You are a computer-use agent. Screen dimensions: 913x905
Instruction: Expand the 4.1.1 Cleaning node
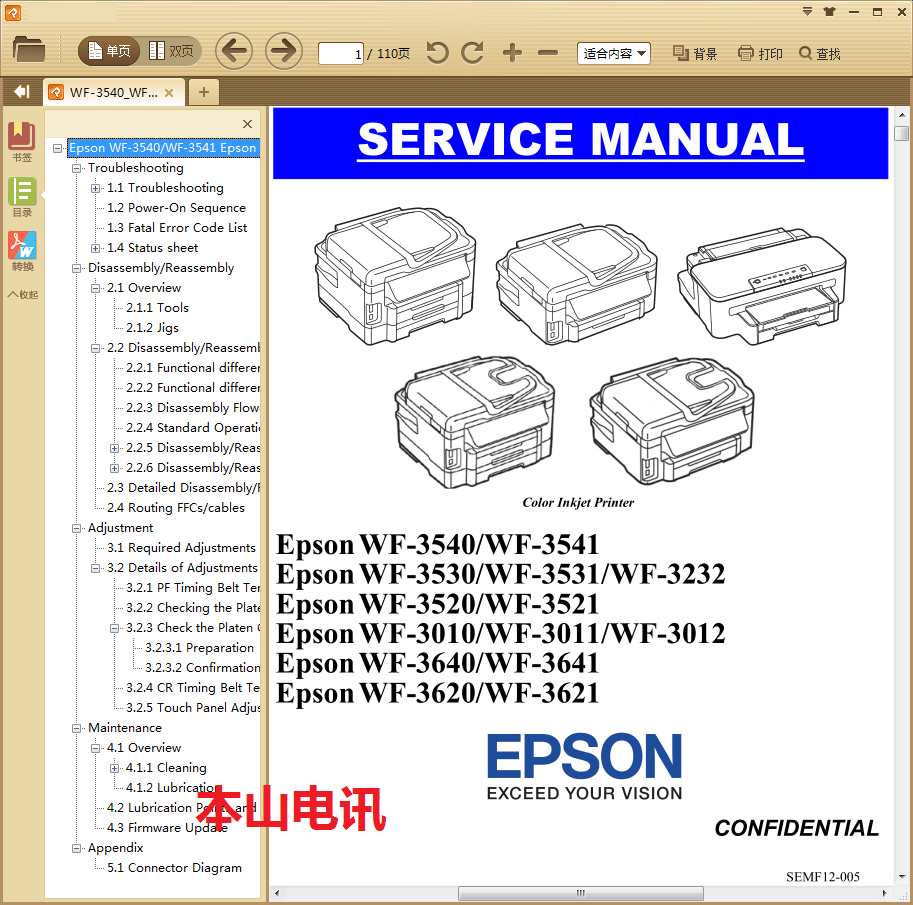[x=115, y=768]
